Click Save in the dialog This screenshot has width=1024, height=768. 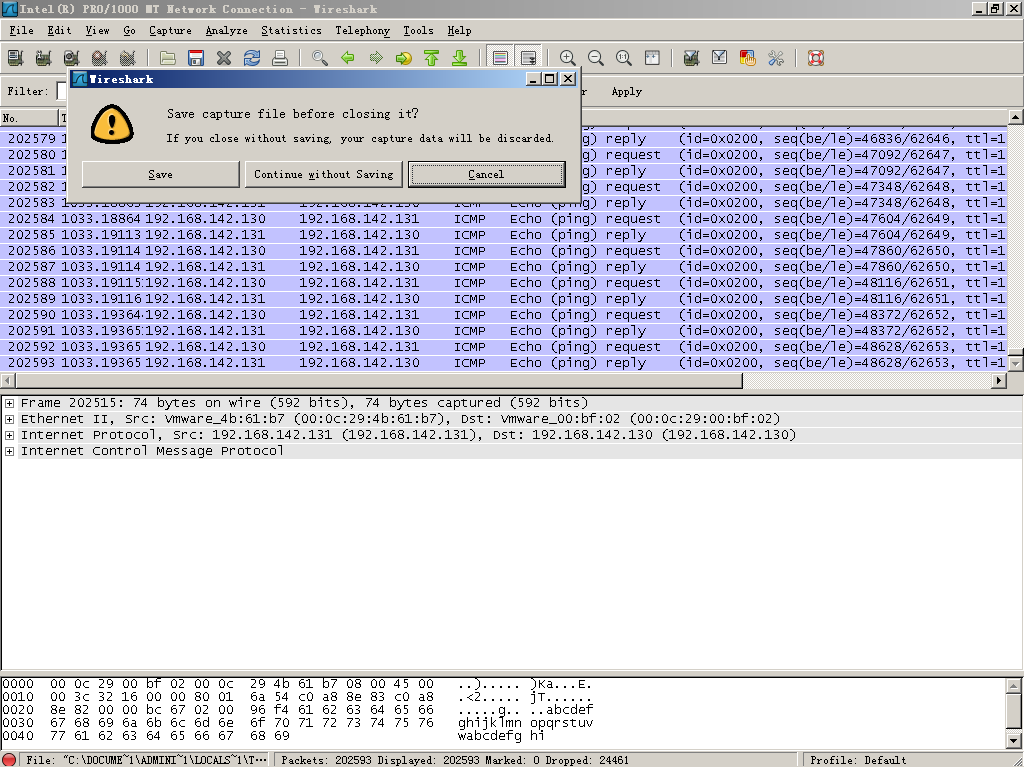(x=161, y=174)
